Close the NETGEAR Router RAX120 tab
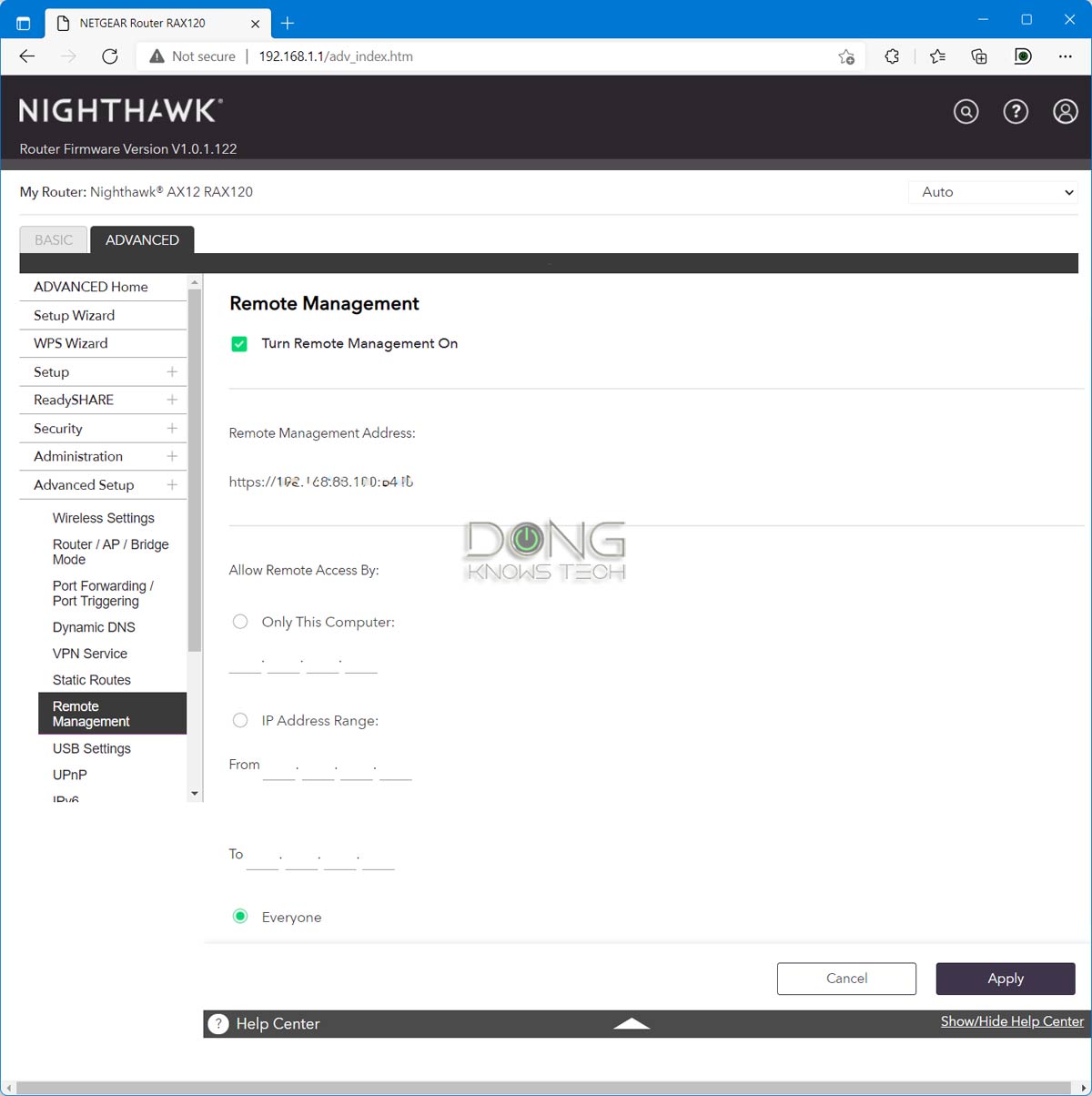 [x=256, y=24]
